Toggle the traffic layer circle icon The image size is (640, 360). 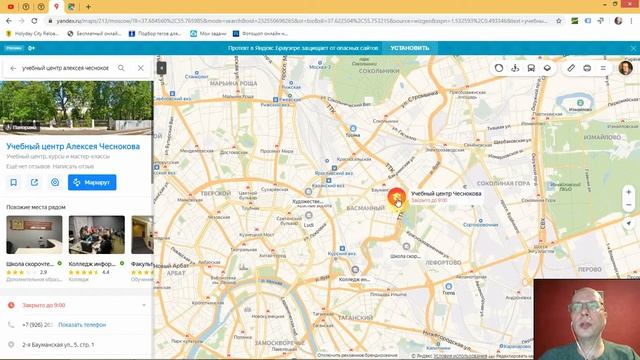(499, 68)
